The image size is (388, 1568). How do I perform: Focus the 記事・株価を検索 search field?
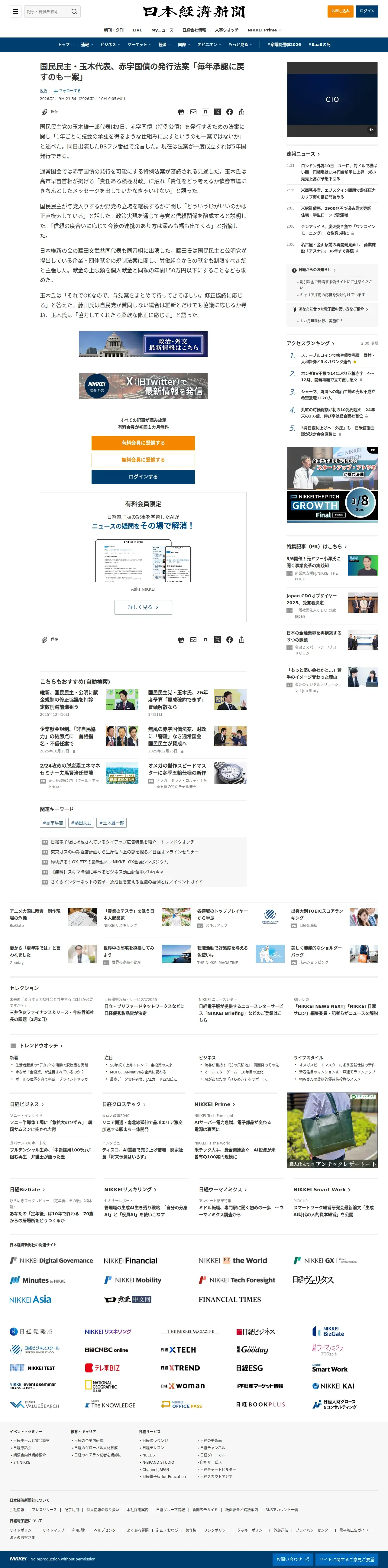pos(47,11)
